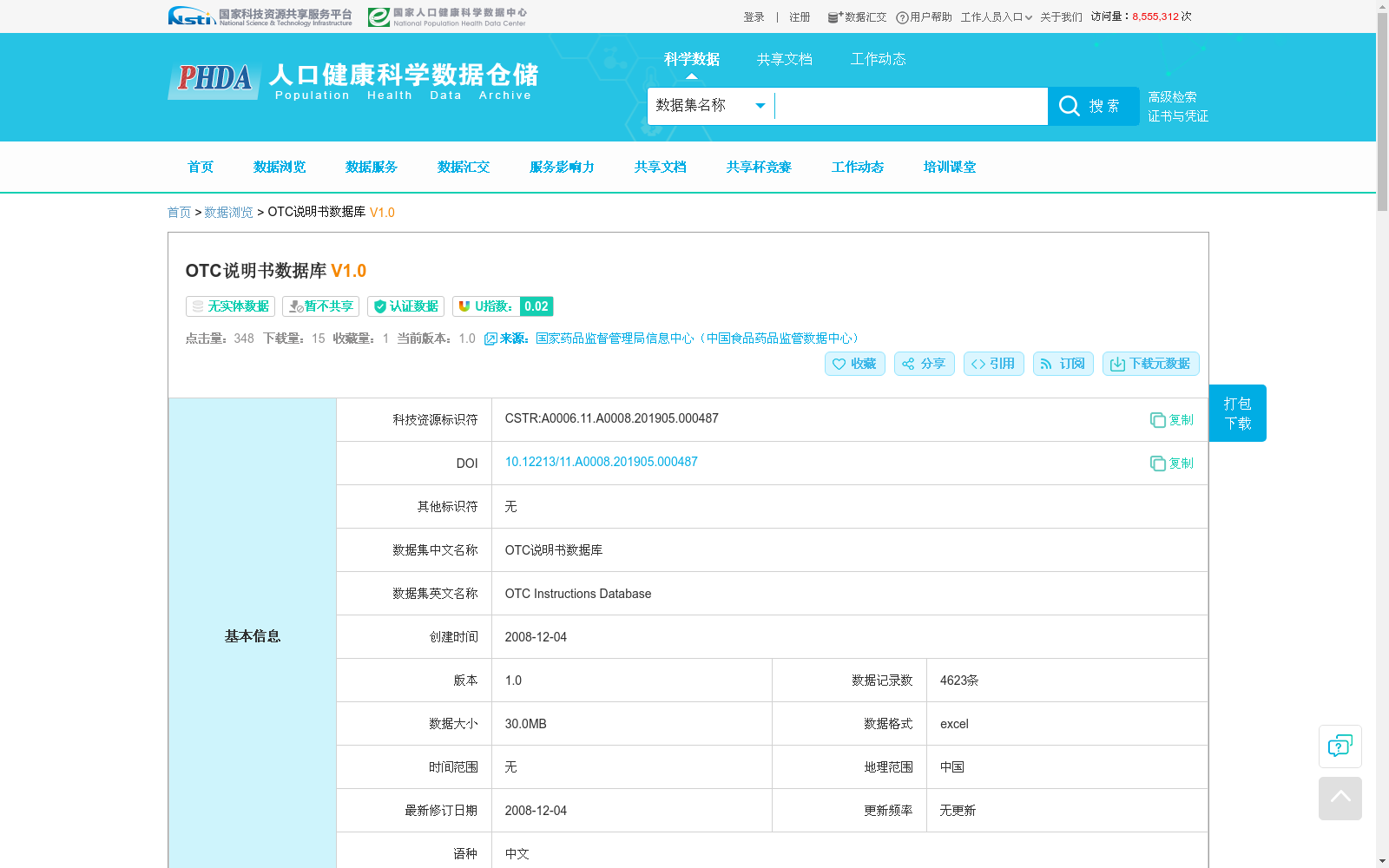Open 服务影响力 in the navigation bar

[x=562, y=167]
